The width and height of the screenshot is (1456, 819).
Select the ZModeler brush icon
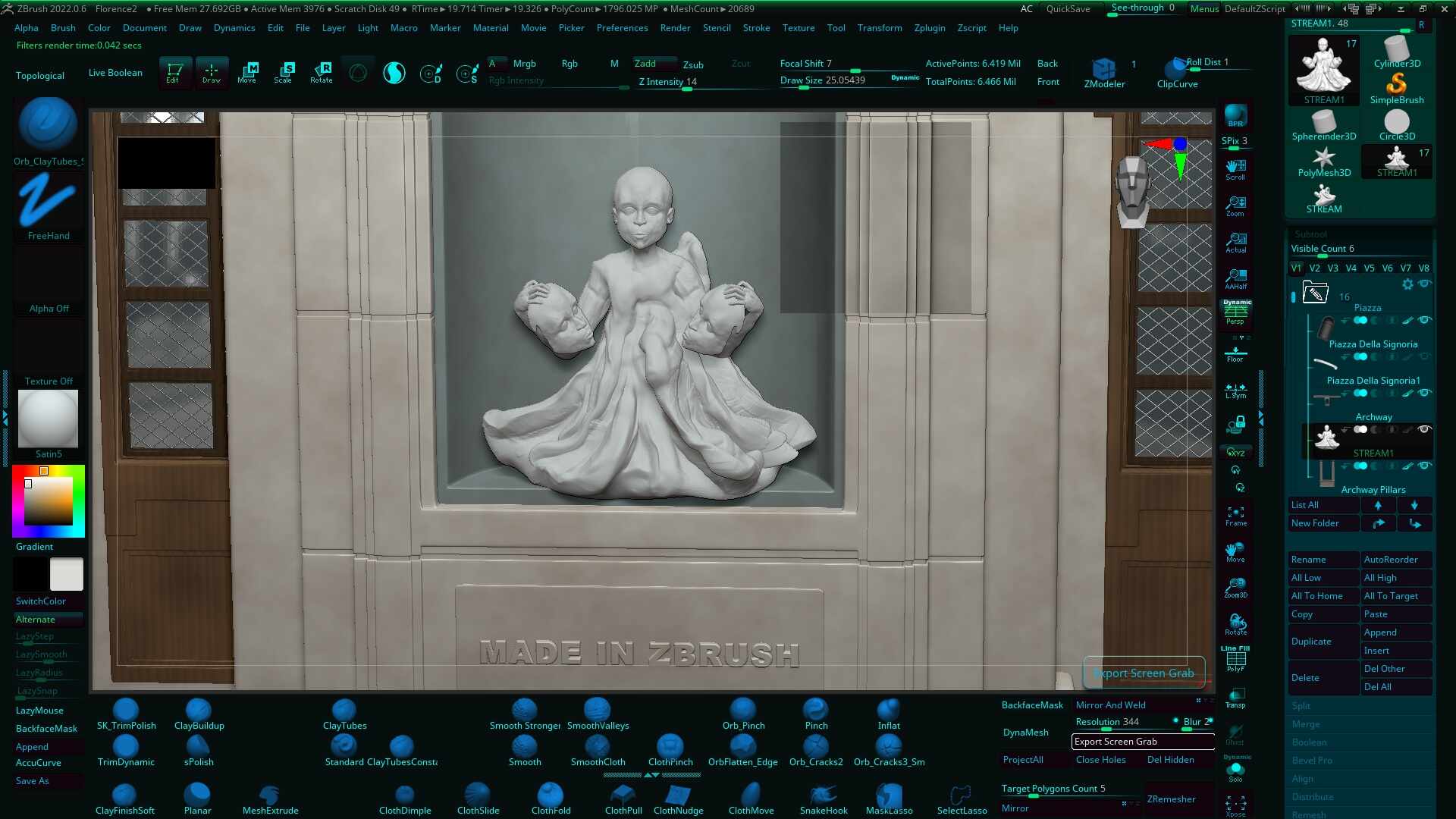point(1103,71)
